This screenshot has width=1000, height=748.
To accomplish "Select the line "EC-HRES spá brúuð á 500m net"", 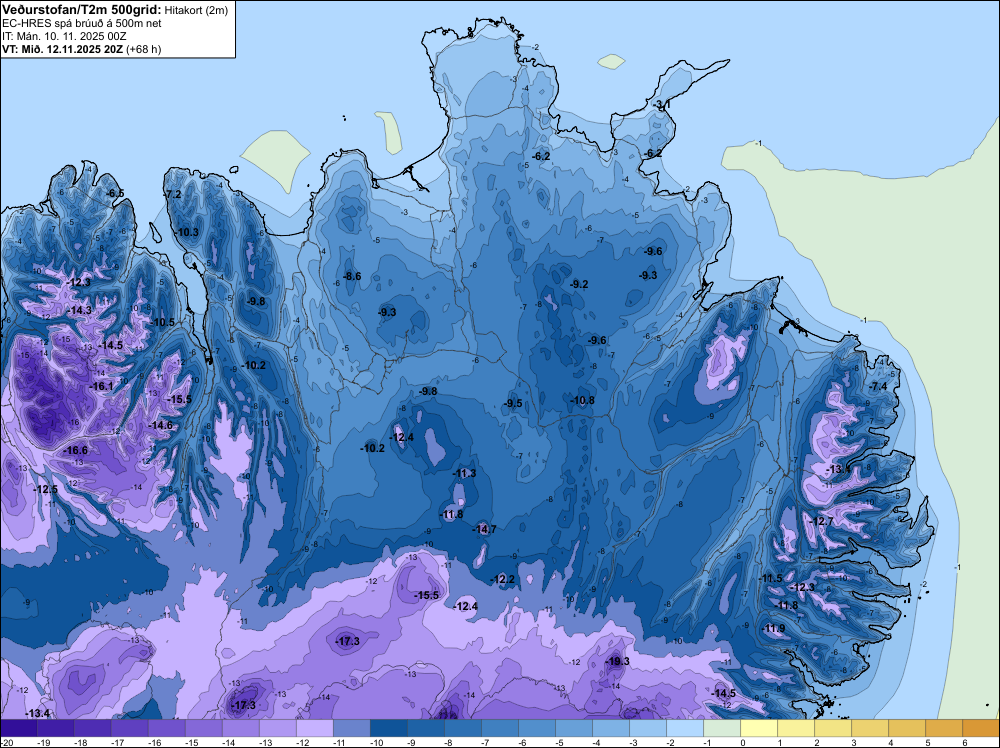I will (82, 24).
